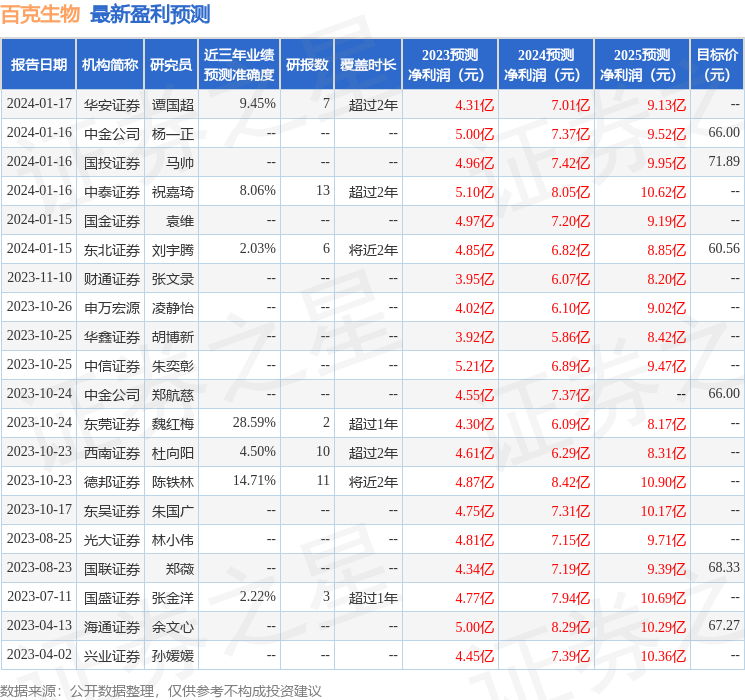Image resolution: width=745 pixels, height=700 pixels.
Task: Click 2024 forecast 8.29亿
Action: pos(571,627)
